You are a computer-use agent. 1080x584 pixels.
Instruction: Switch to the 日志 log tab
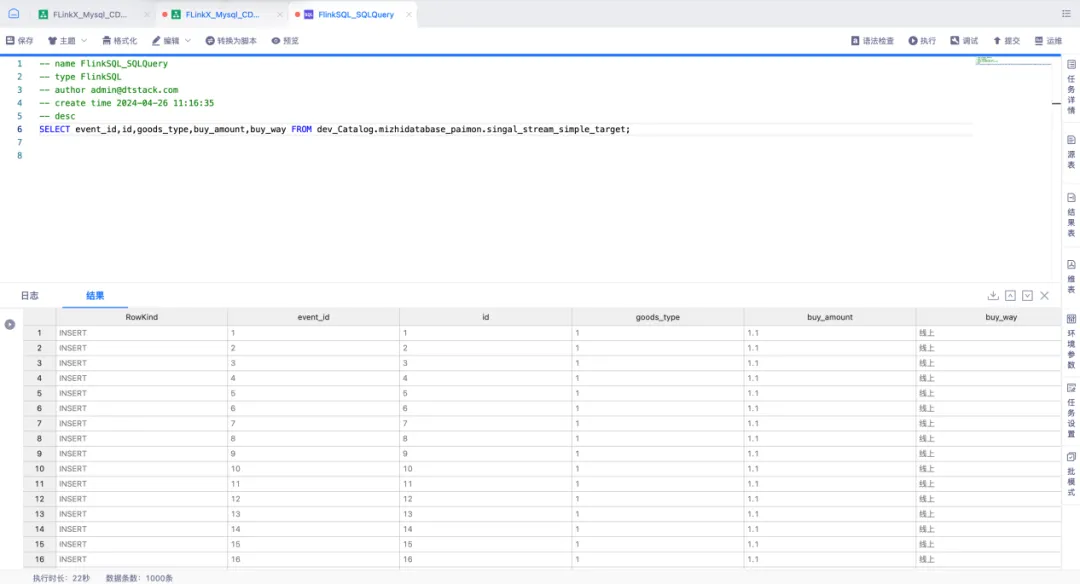coord(30,296)
